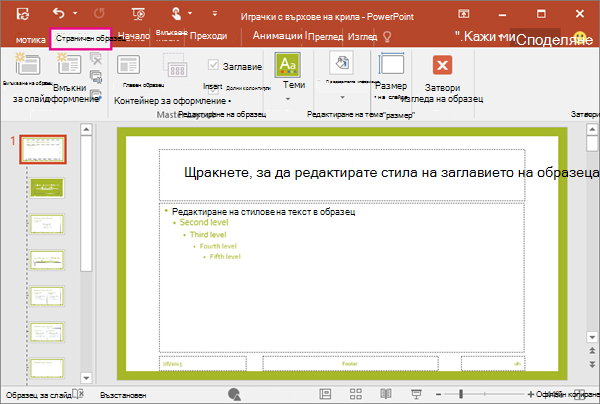The height and width of the screenshot is (404, 600).
Task: Click the slide number placeholder
Action: tap(493, 363)
